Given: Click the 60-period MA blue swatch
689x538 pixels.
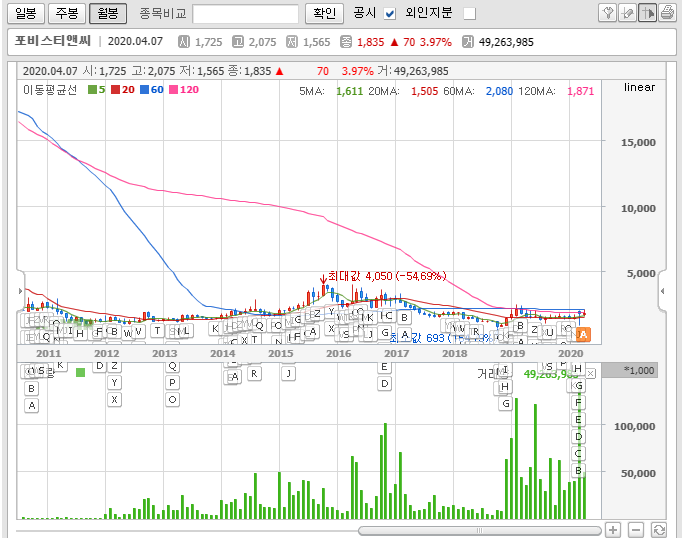Looking at the screenshot, I should coord(145,90).
